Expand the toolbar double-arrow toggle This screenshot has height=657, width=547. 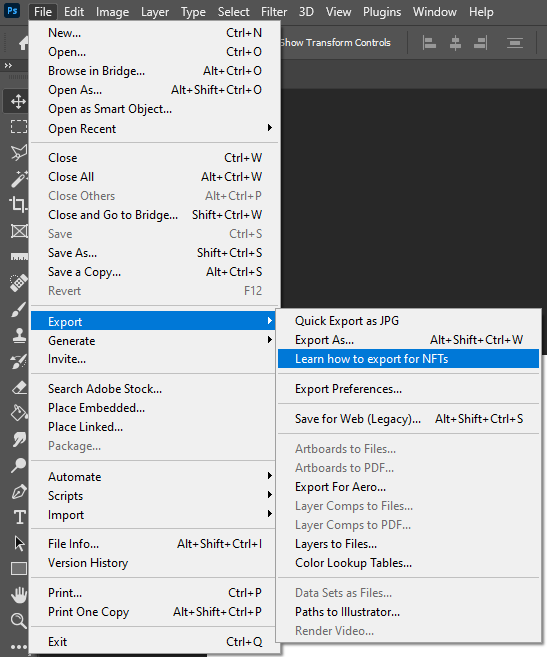point(8,65)
